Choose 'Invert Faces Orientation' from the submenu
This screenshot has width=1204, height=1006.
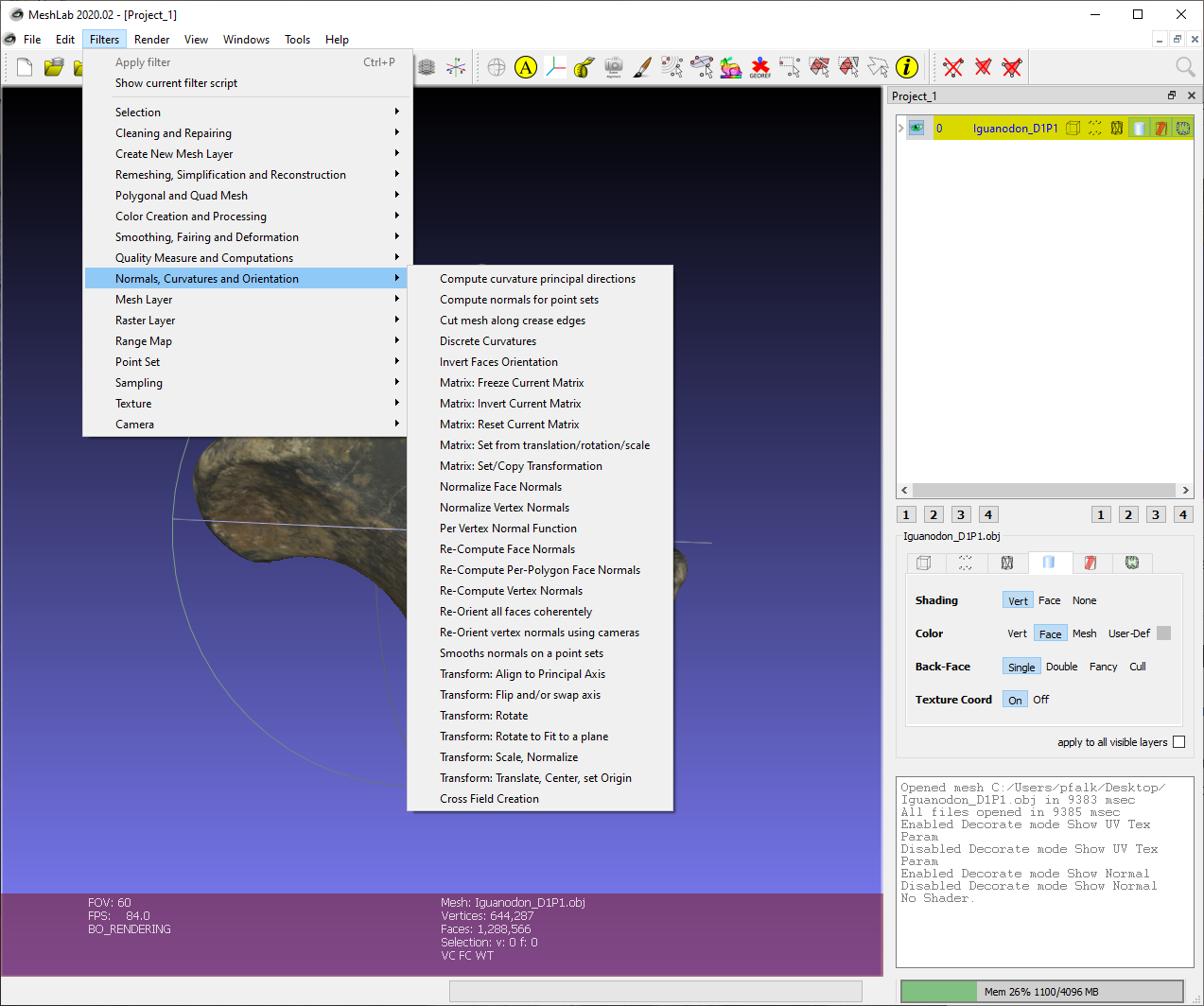pyautogui.click(x=498, y=361)
